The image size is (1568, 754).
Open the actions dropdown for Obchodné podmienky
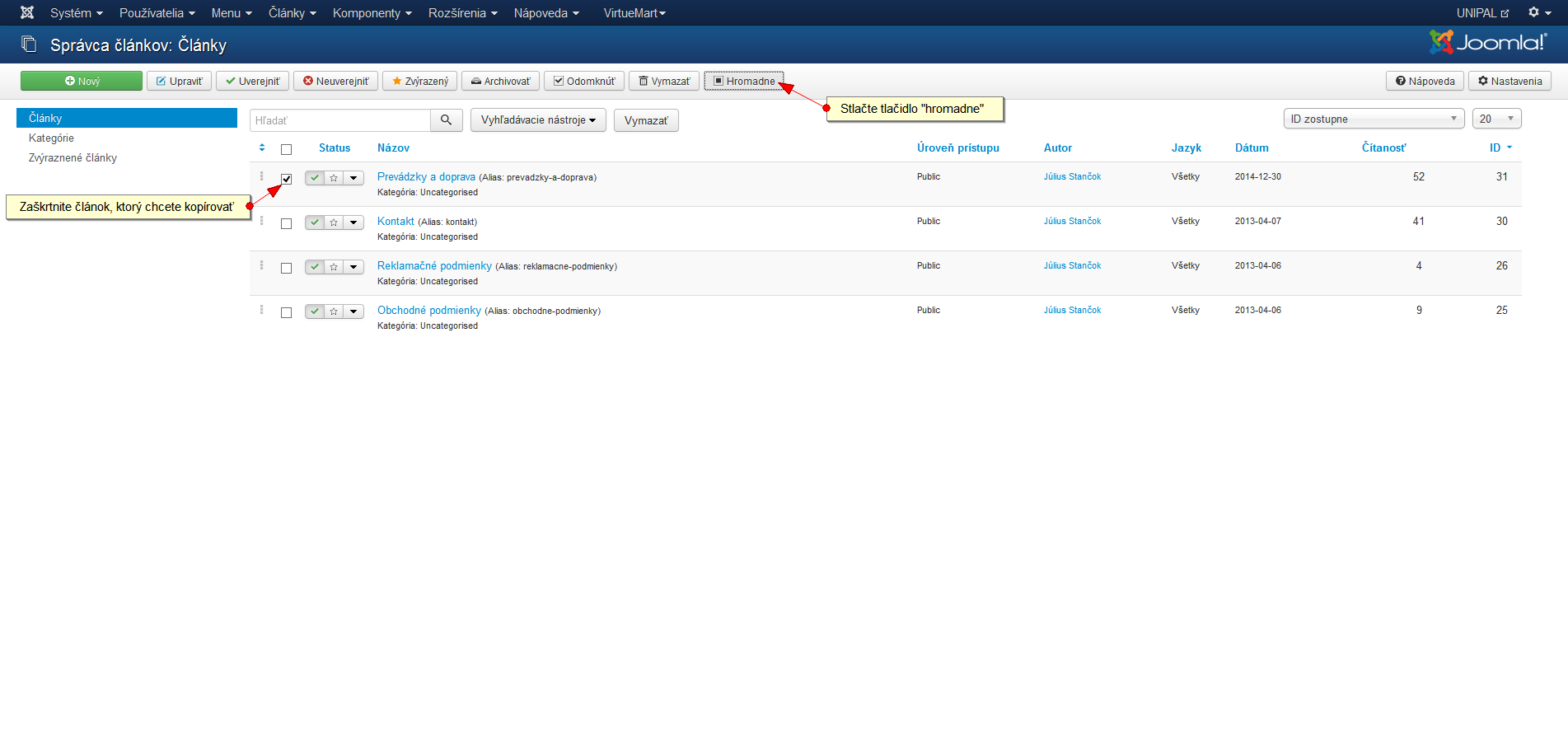point(353,311)
